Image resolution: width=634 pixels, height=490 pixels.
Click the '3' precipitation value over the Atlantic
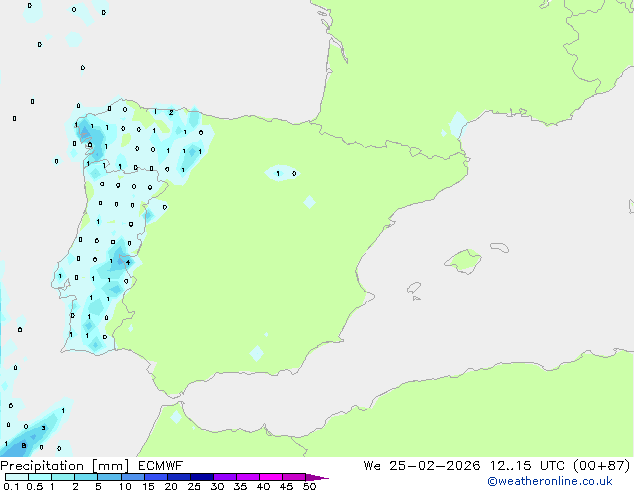(x=44, y=428)
